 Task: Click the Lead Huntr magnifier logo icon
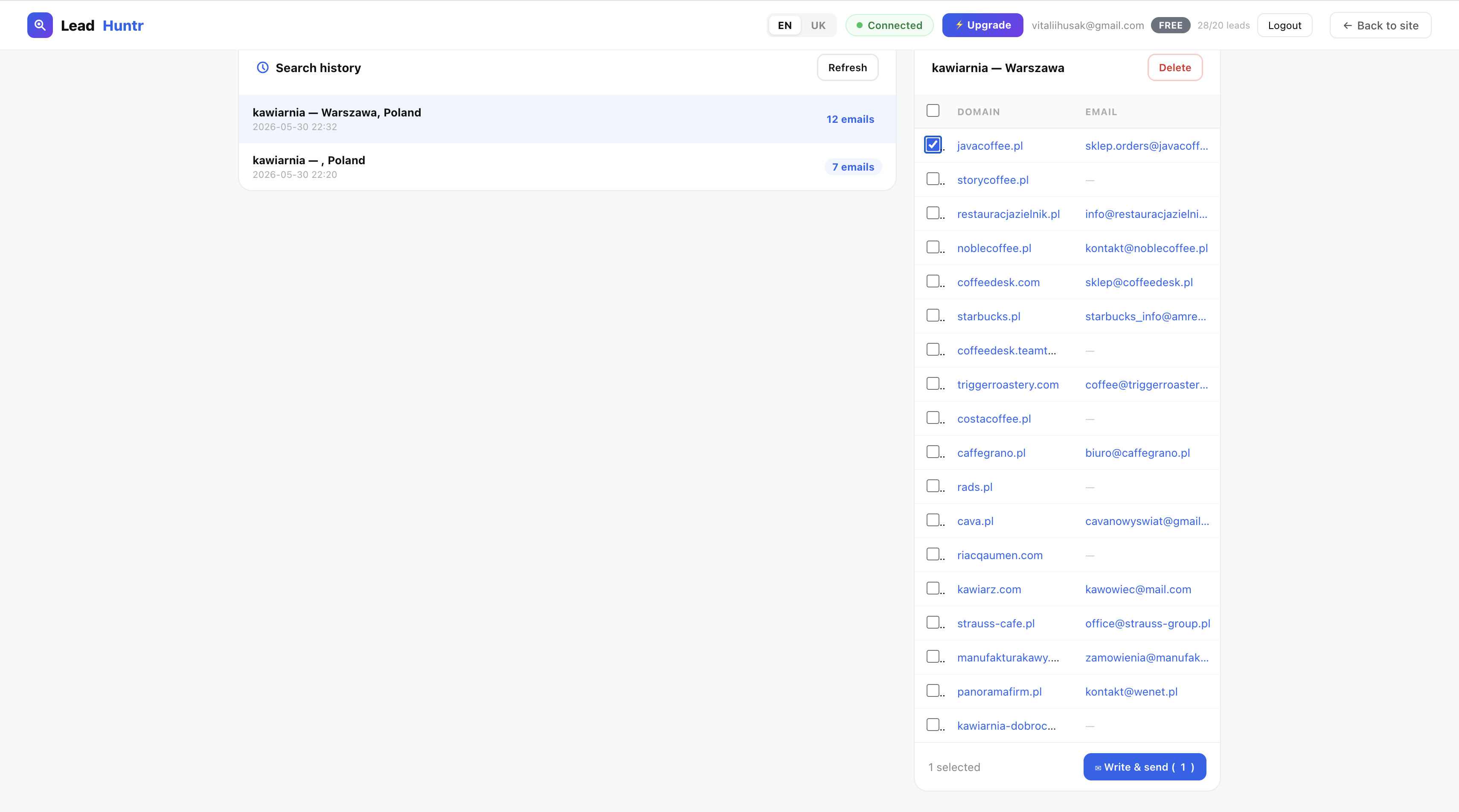coord(40,25)
